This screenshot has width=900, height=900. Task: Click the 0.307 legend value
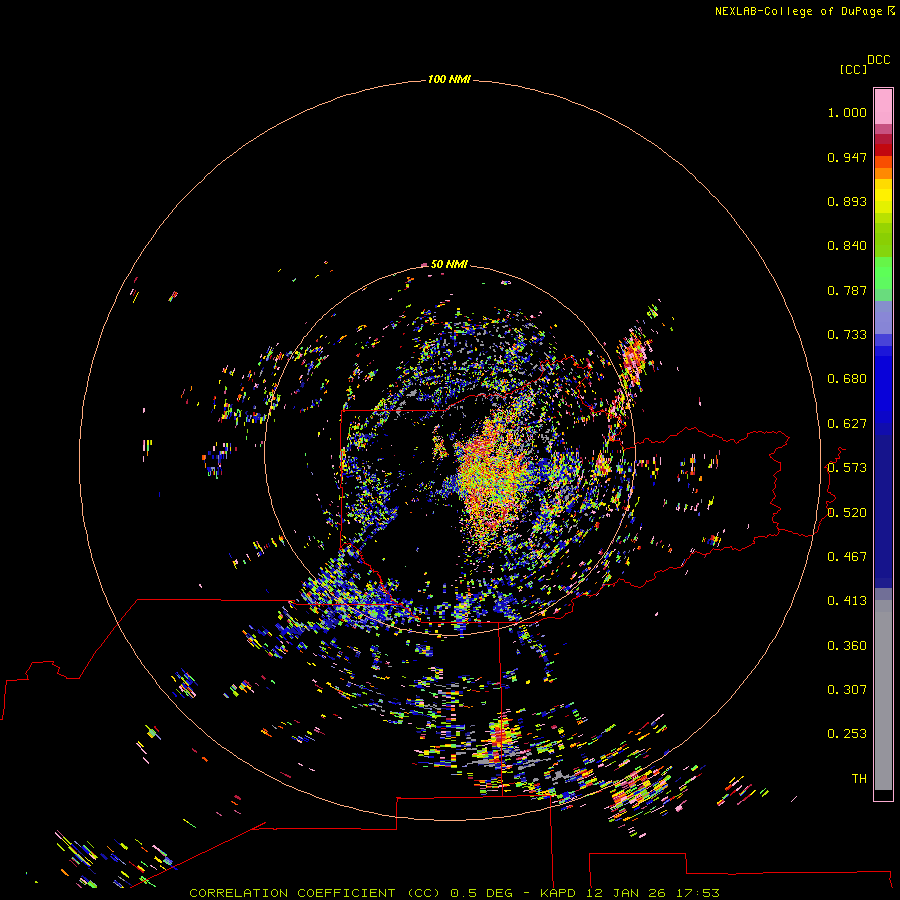pos(847,690)
